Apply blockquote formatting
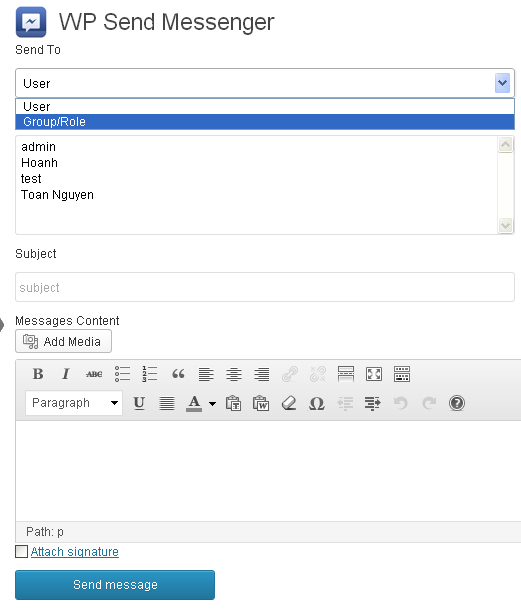The width and height of the screenshot is (521, 612). coord(178,374)
